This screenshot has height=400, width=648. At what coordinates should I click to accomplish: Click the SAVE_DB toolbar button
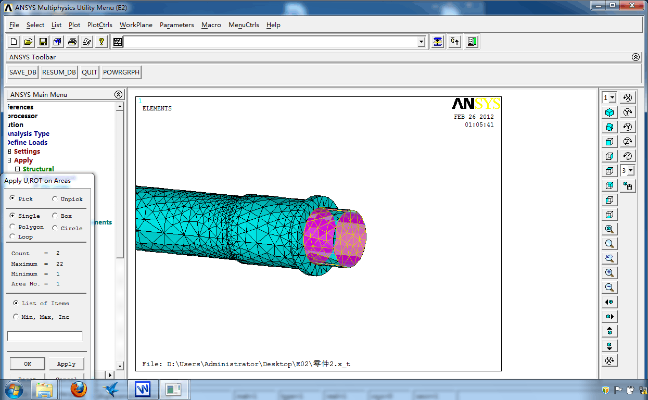coord(22,73)
